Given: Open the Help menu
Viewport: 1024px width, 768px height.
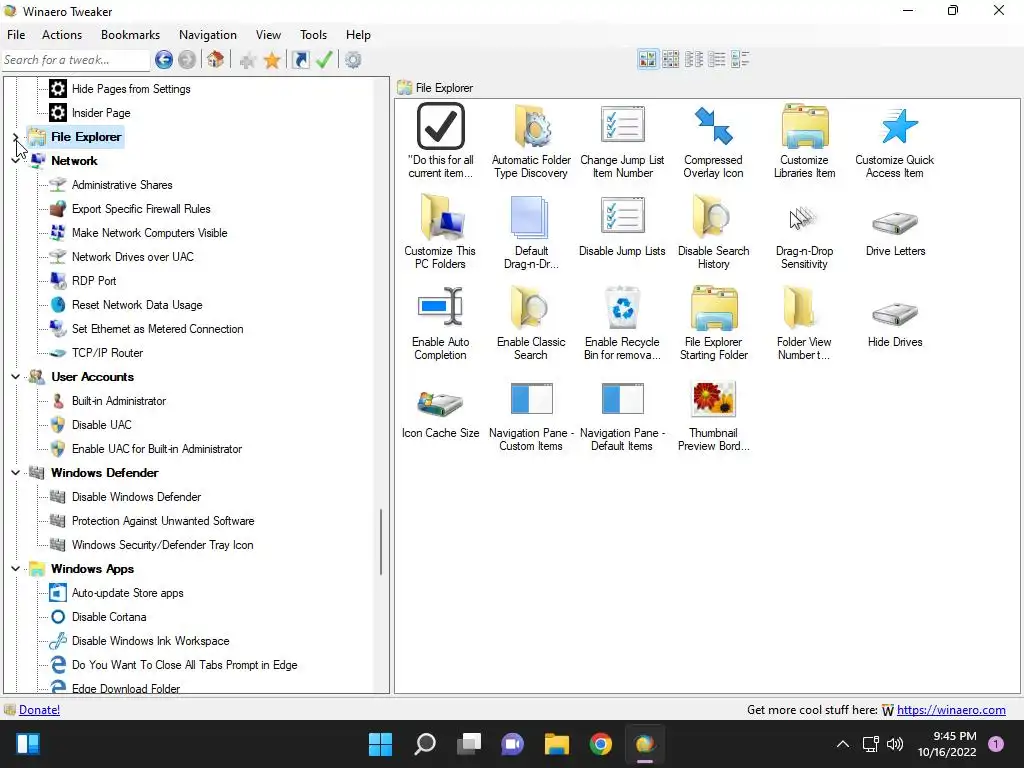Looking at the screenshot, I should tap(358, 35).
